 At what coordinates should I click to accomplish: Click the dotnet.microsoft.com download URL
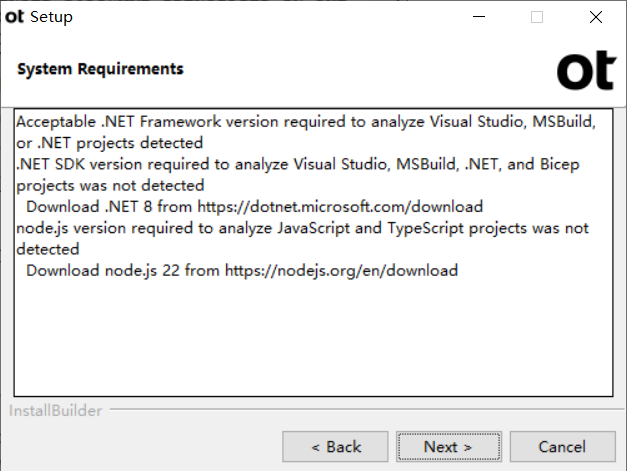[340, 207]
